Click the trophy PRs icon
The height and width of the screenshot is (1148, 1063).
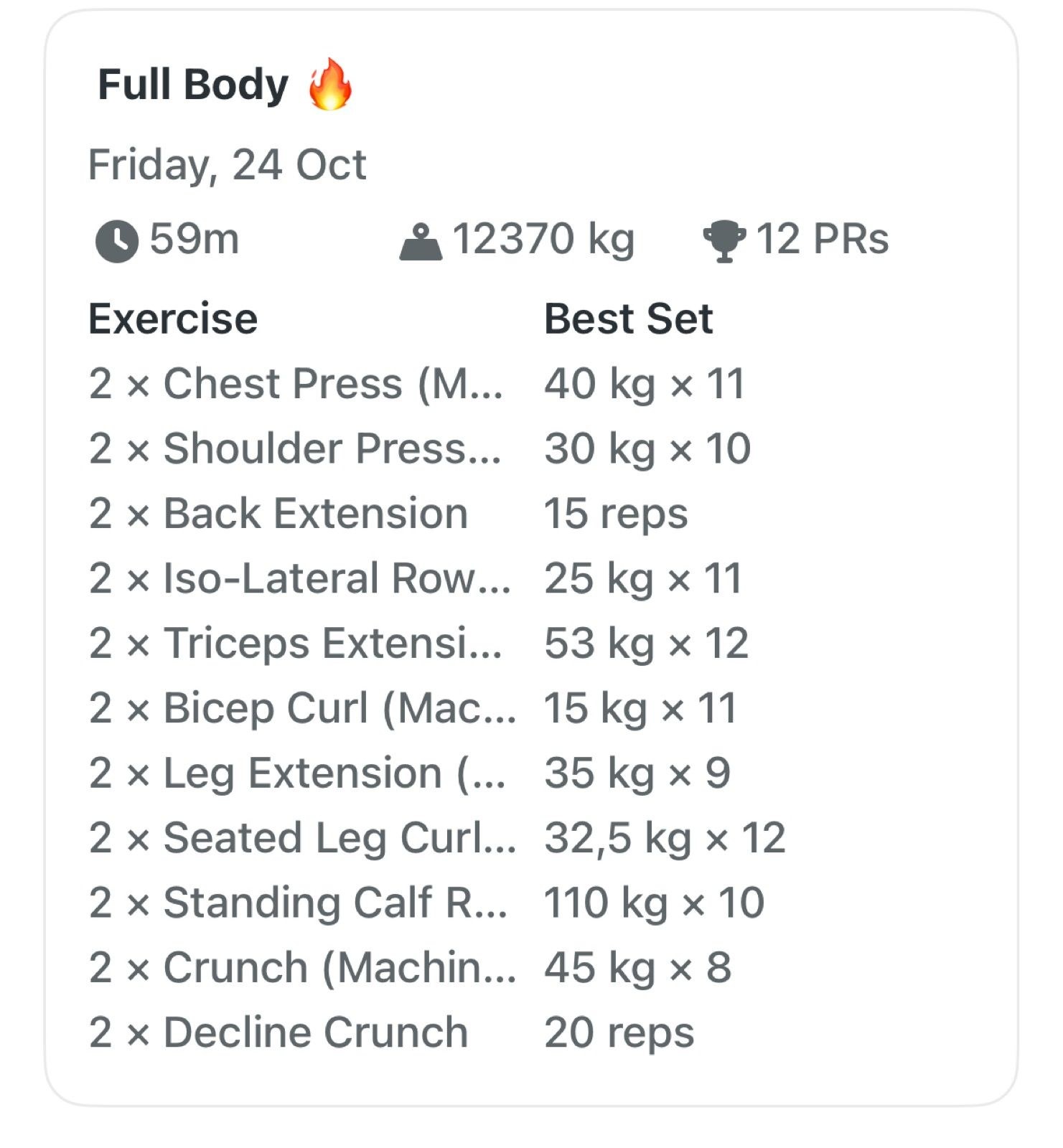point(724,241)
